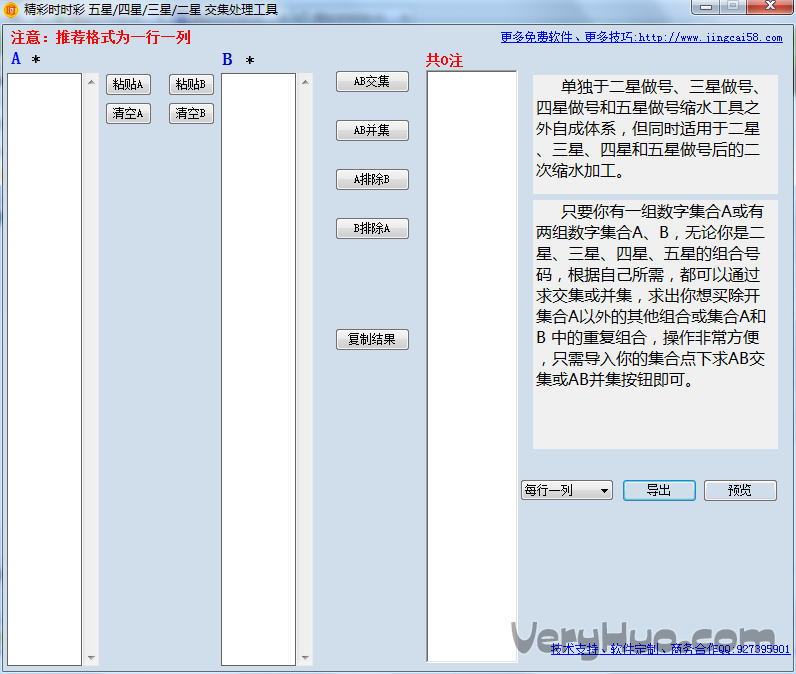Open the 每行一列 format dropdown

(567, 490)
